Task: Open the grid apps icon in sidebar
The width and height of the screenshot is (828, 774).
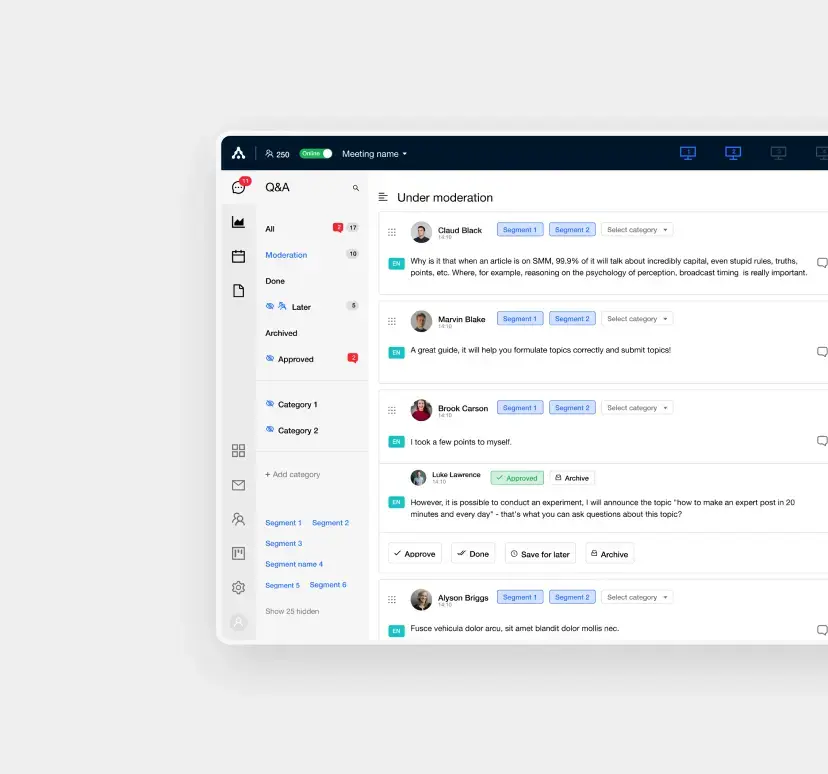Action: pyautogui.click(x=238, y=450)
